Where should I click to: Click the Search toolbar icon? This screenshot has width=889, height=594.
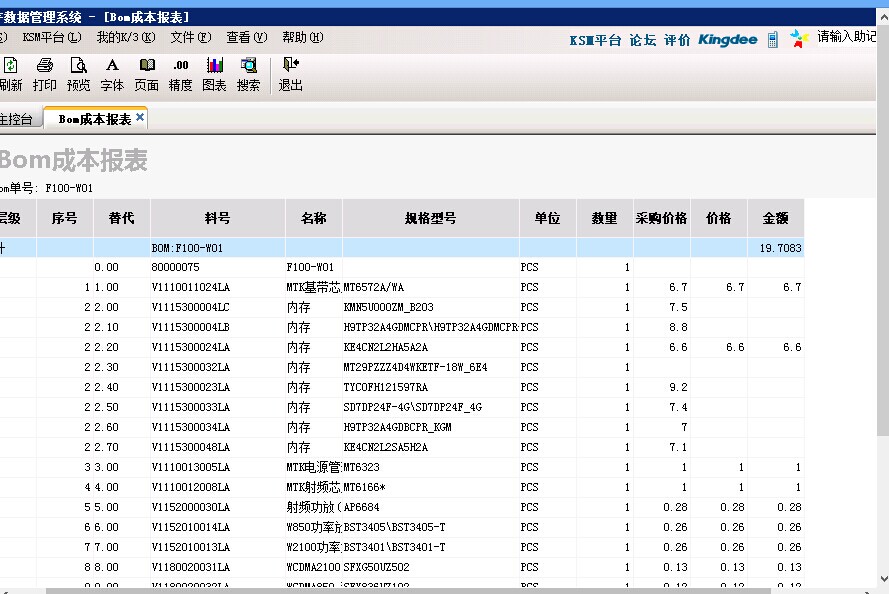pos(248,74)
